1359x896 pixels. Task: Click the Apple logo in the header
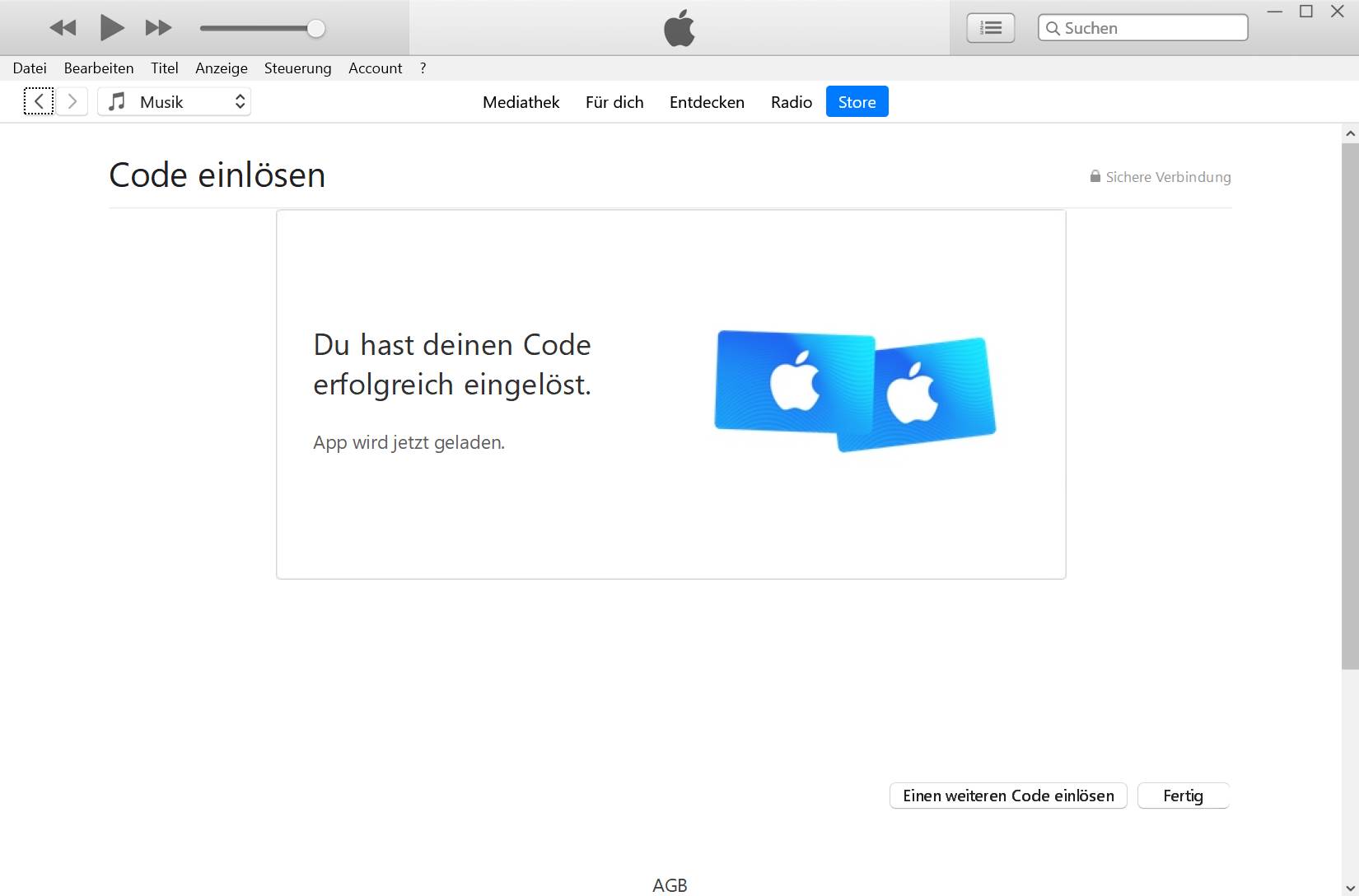coord(679,28)
